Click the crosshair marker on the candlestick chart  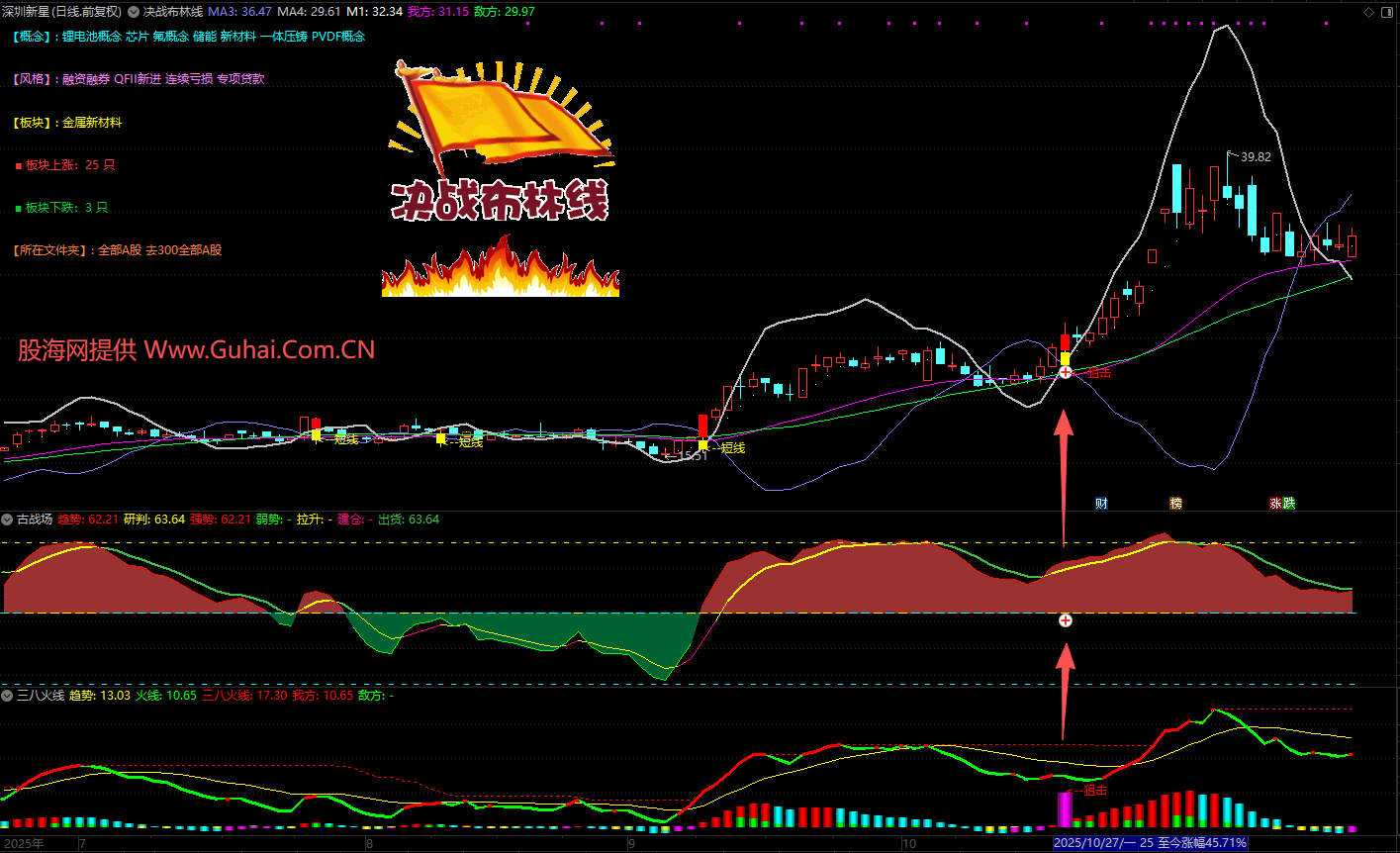tap(1065, 372)
